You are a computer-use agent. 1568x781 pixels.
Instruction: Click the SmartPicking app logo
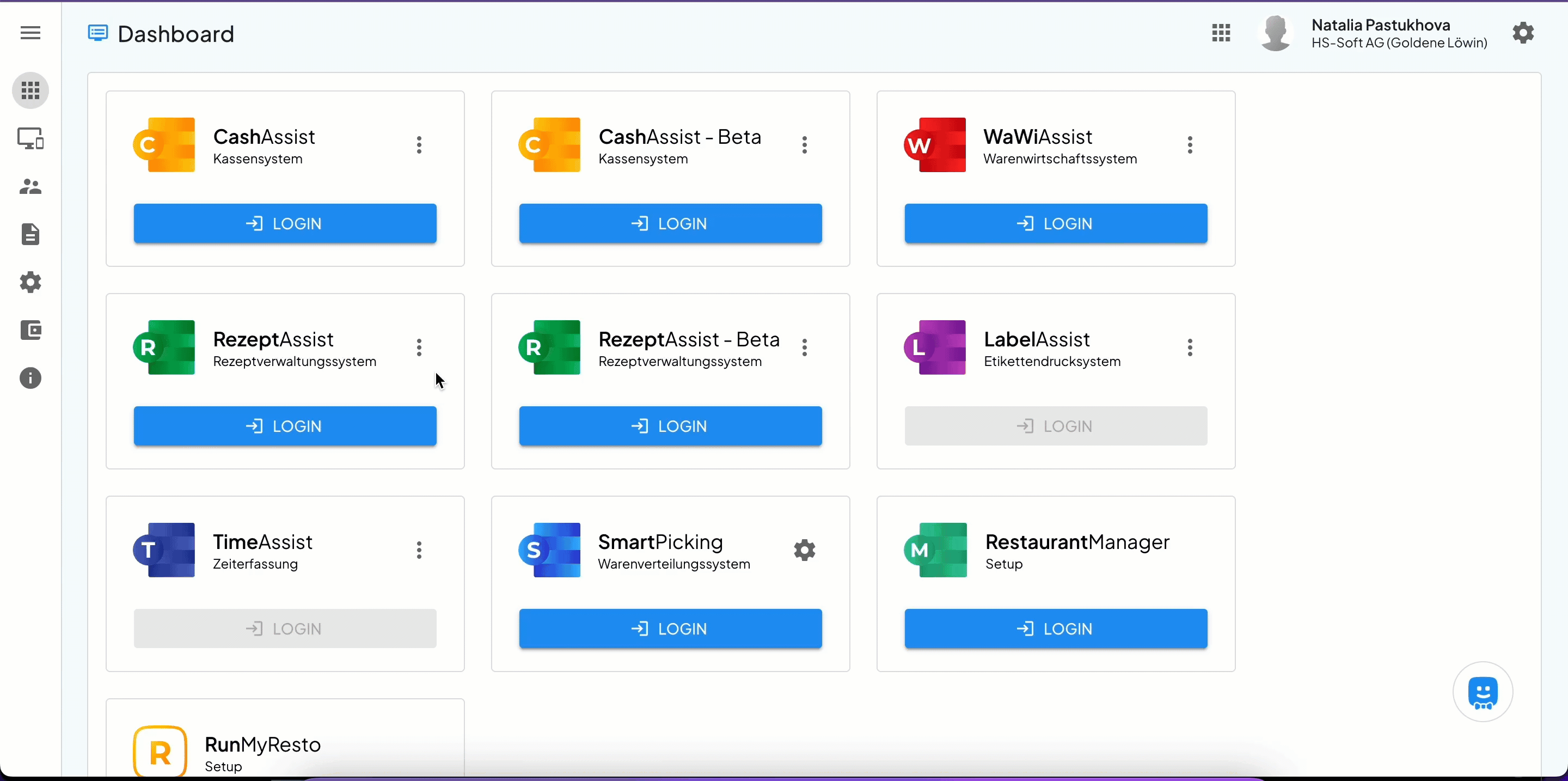[x=550, y=550]
